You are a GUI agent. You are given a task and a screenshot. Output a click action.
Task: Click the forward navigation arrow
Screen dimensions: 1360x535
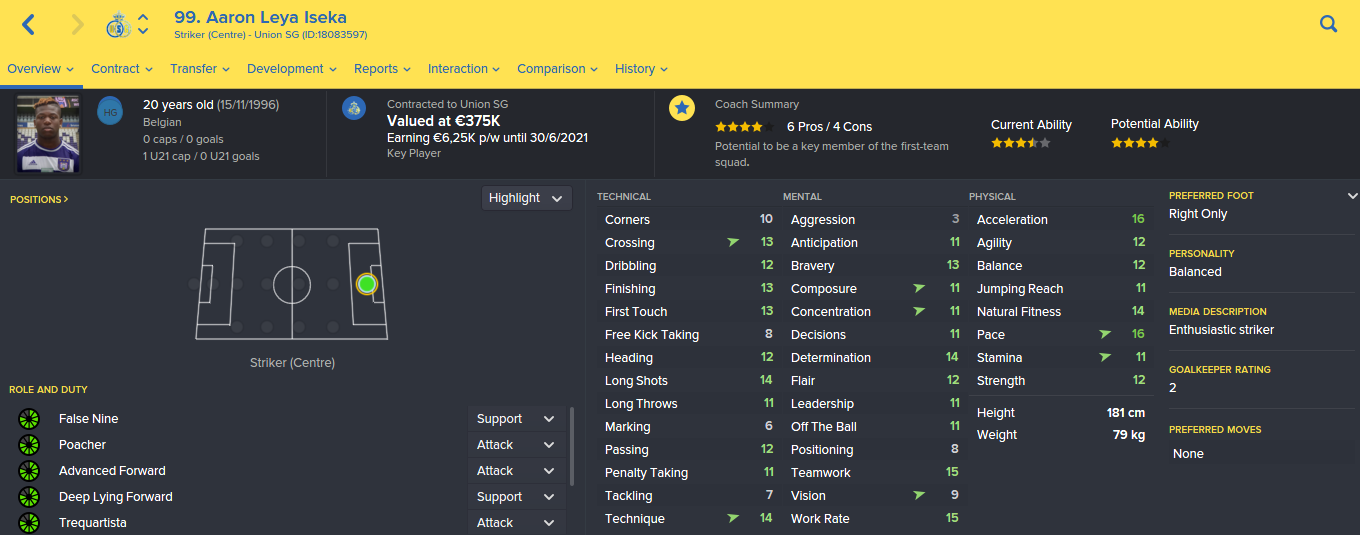pos(77,24)
